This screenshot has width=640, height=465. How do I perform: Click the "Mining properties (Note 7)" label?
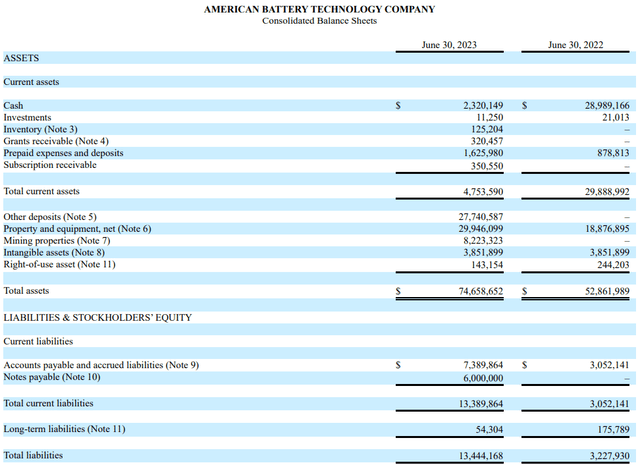[x=57, y=240]
